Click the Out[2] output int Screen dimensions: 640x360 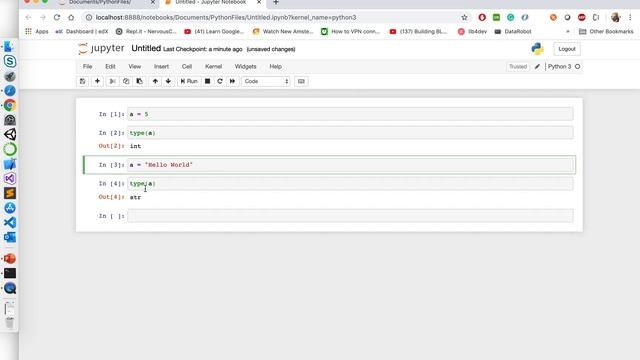coord(135,146)
